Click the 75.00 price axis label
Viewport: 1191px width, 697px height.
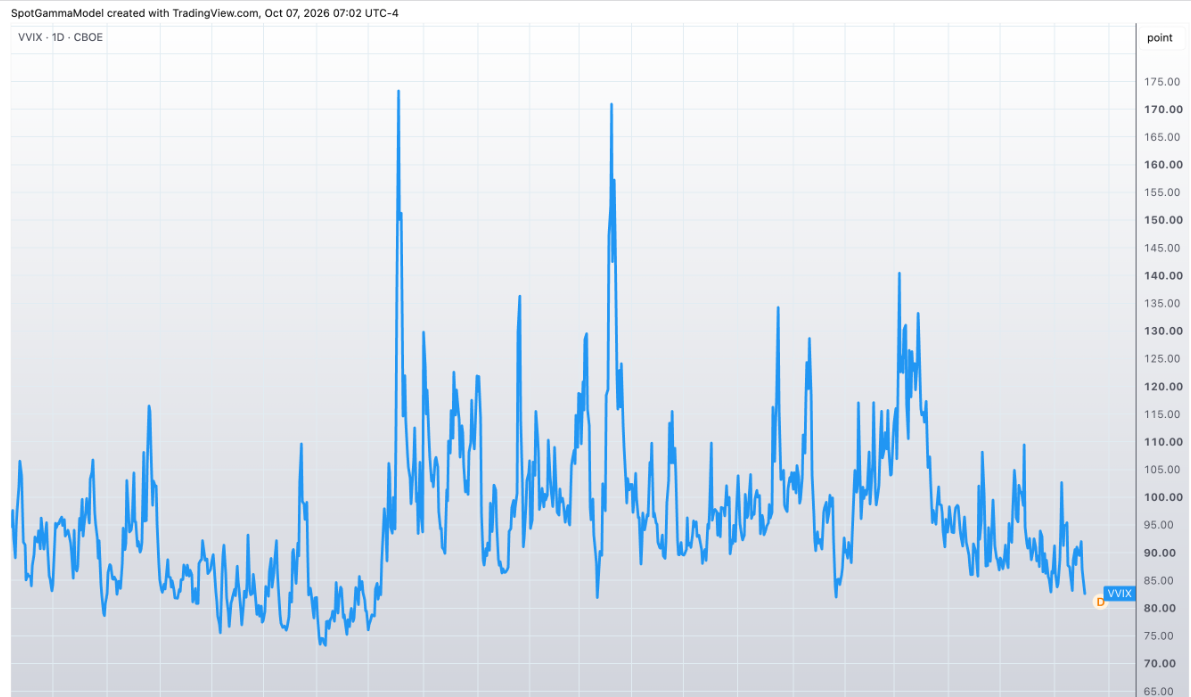1158,636
